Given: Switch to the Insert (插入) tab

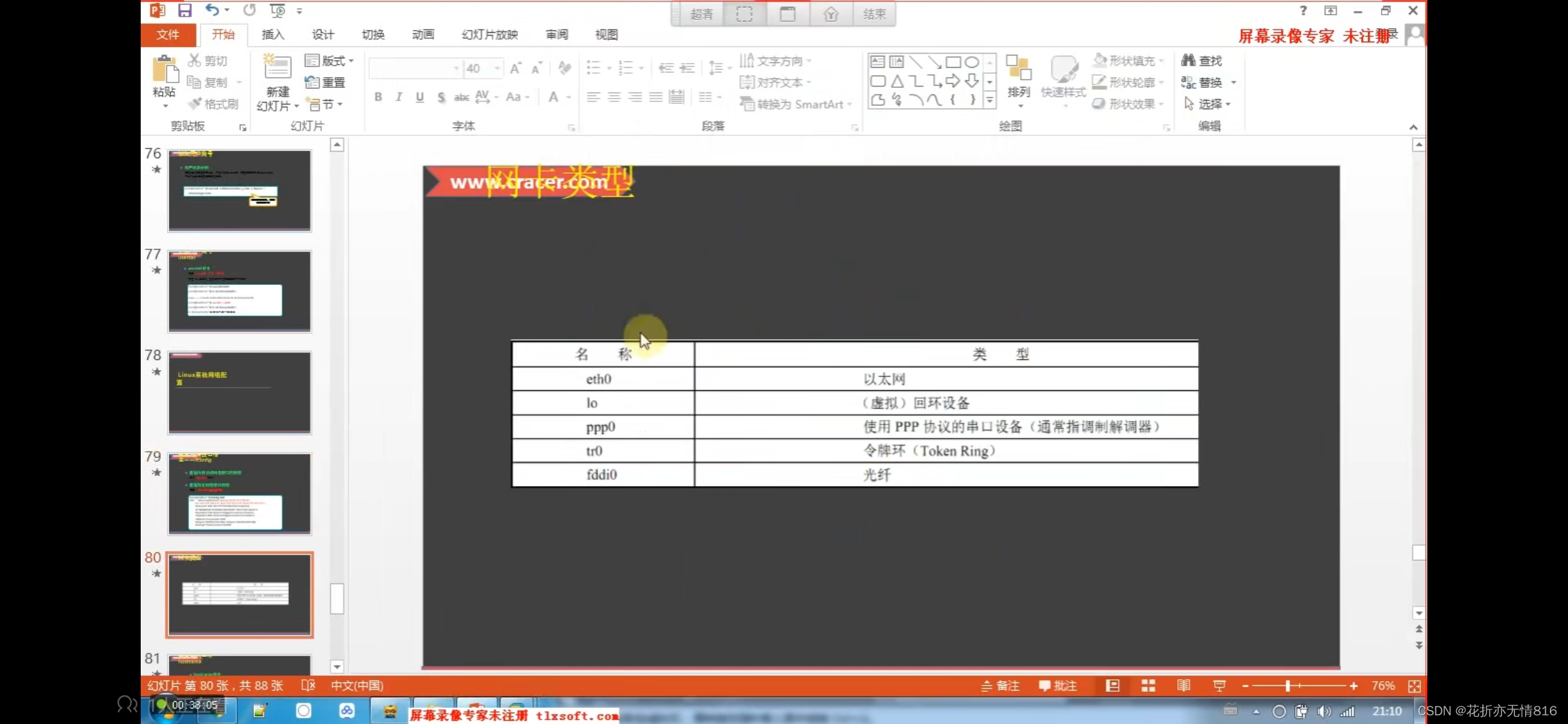Looking at the screenshot, I should [x=273, y=34].
